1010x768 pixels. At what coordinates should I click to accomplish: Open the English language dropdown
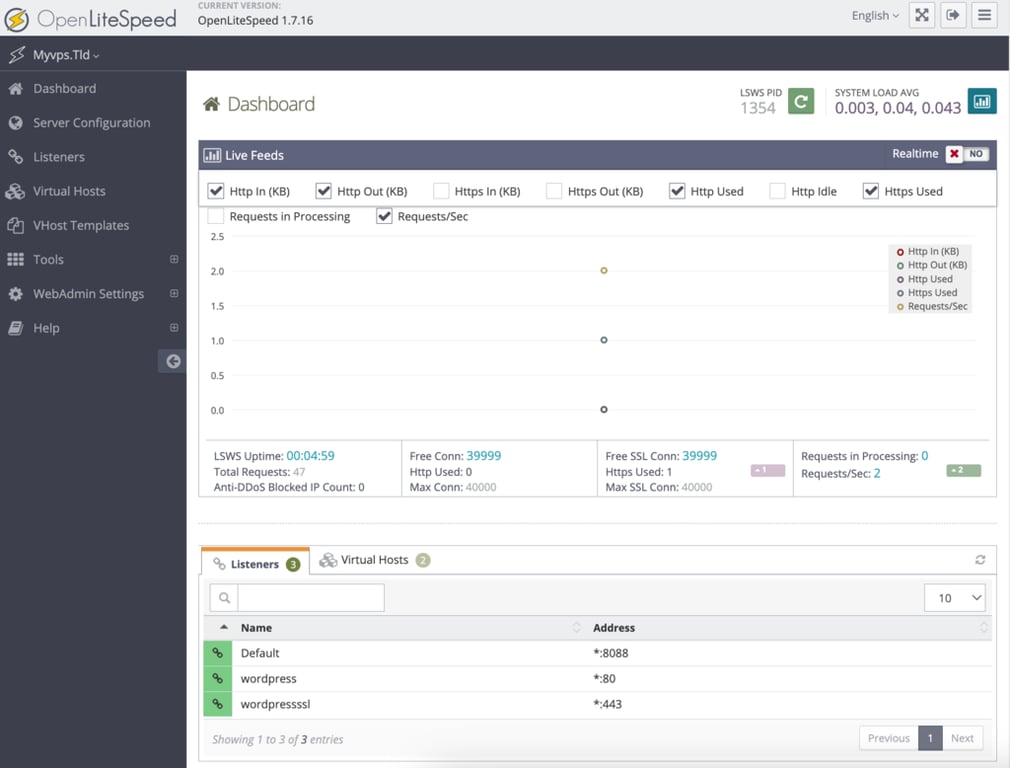click(873, 15)
